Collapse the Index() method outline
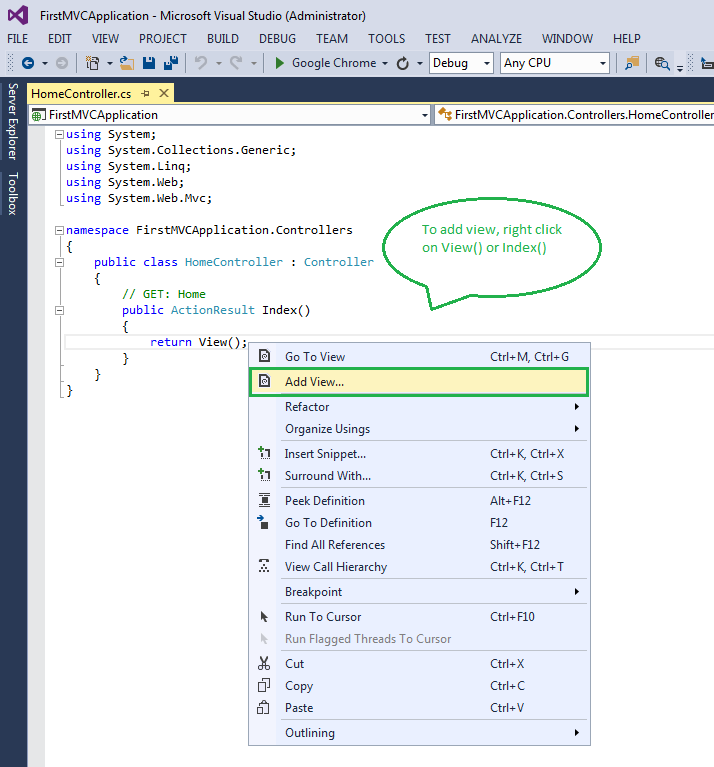 (59, 310)
